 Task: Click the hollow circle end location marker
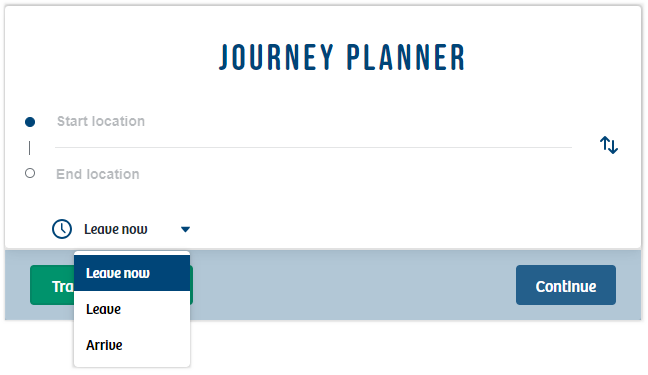[30, 173]
